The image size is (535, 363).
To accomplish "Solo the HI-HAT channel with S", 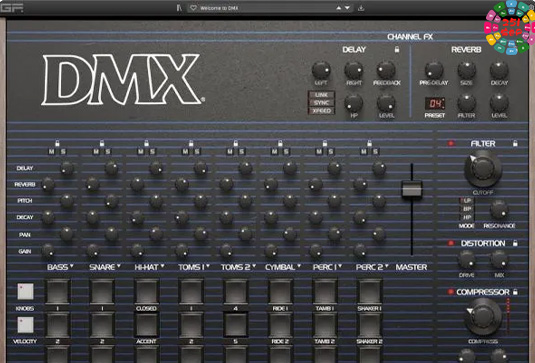I will click(153, 151).
